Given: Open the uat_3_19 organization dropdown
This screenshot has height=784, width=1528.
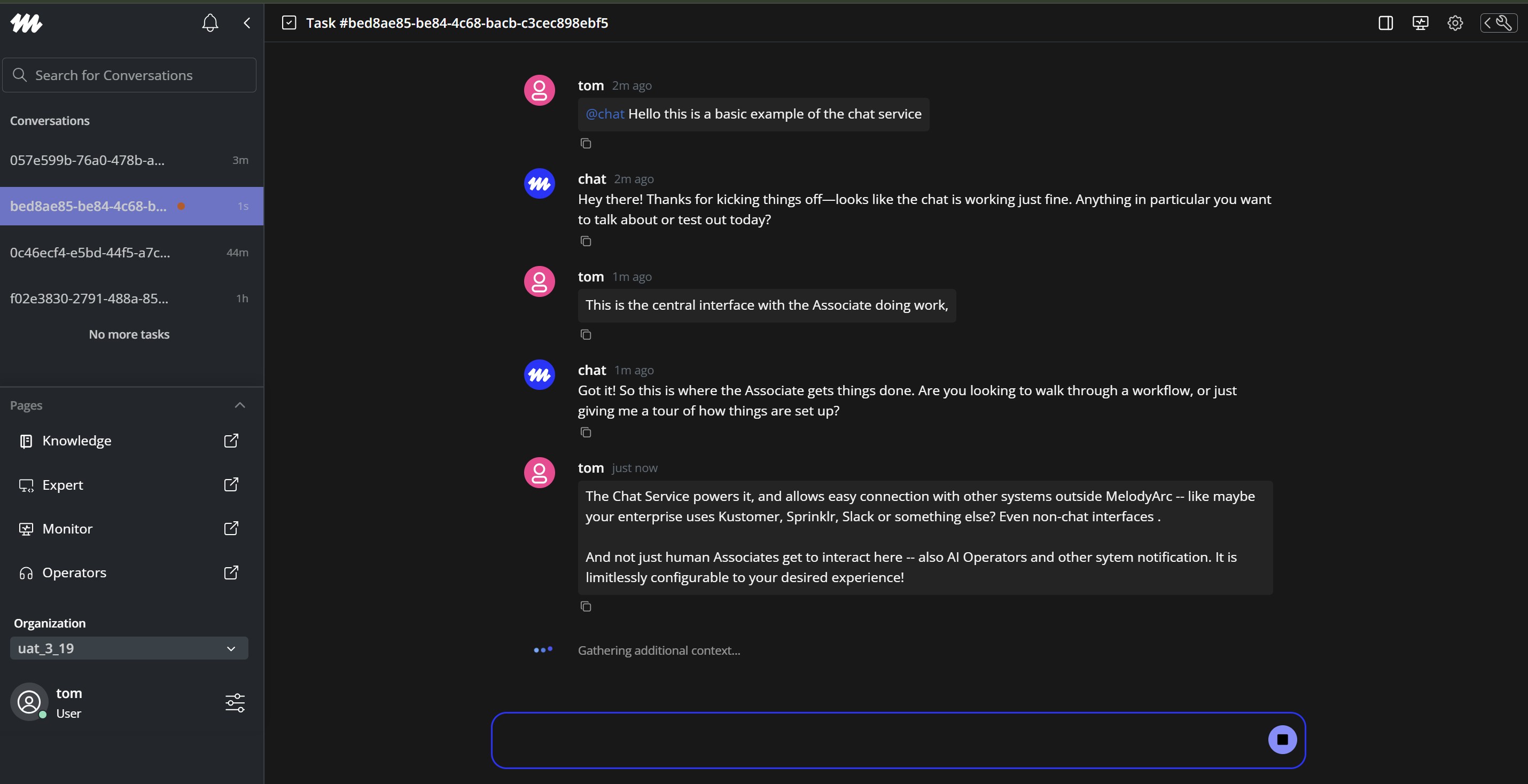Looking at the screenshot, I should coord(129,648).
